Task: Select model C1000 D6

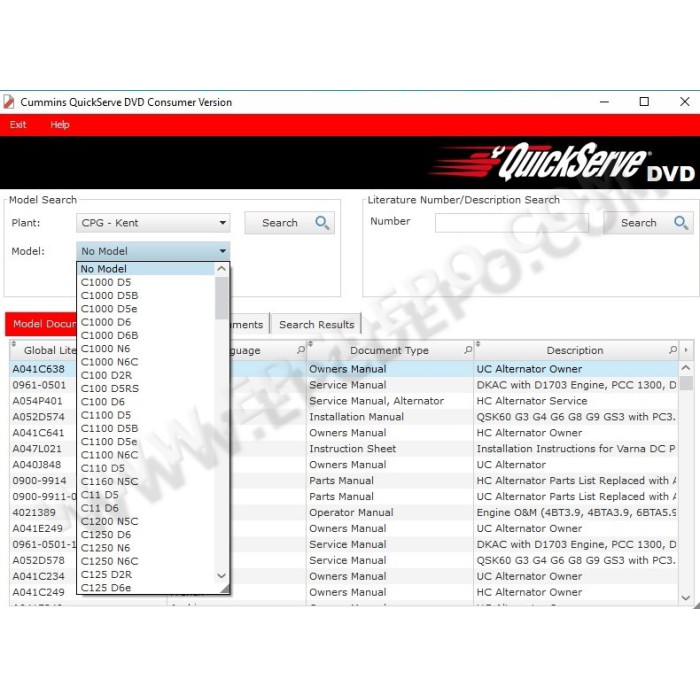Action: pos(146,322)
